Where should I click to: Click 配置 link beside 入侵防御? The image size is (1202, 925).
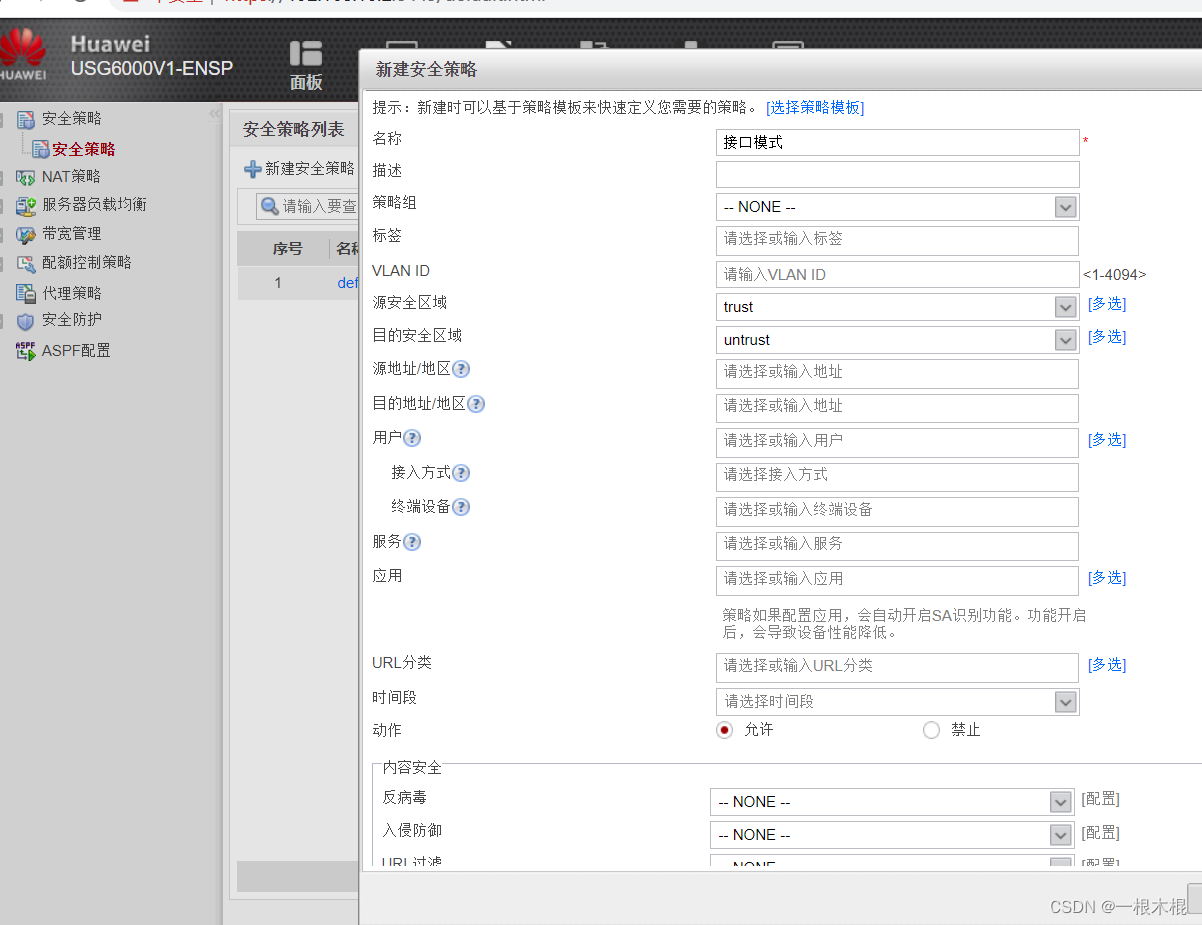click(x=1100, y=833)
